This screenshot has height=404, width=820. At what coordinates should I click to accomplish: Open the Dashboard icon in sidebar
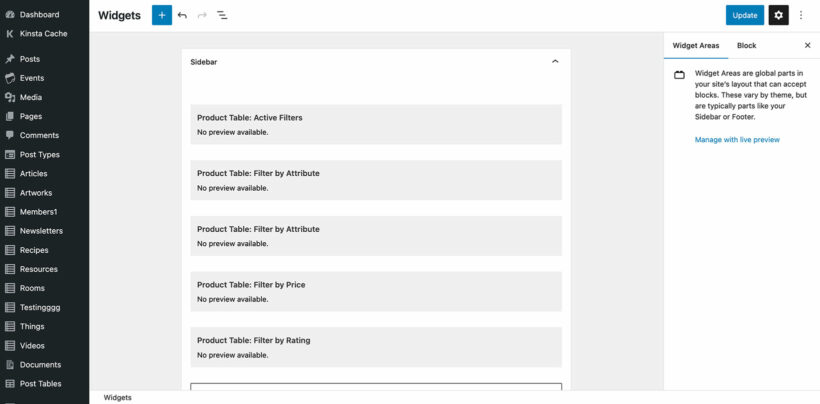coord(9,15)
